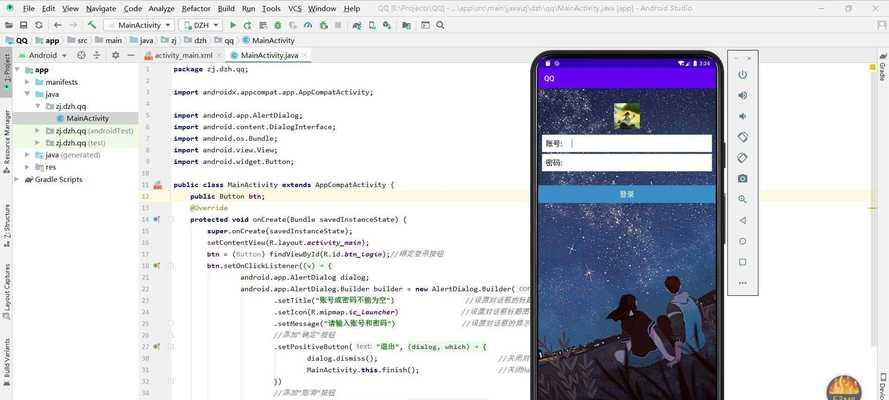Image resolution: width=889 pixels, height=400 pixels.
Task: Expand the res folder
Action: click(x=27, y=167)
